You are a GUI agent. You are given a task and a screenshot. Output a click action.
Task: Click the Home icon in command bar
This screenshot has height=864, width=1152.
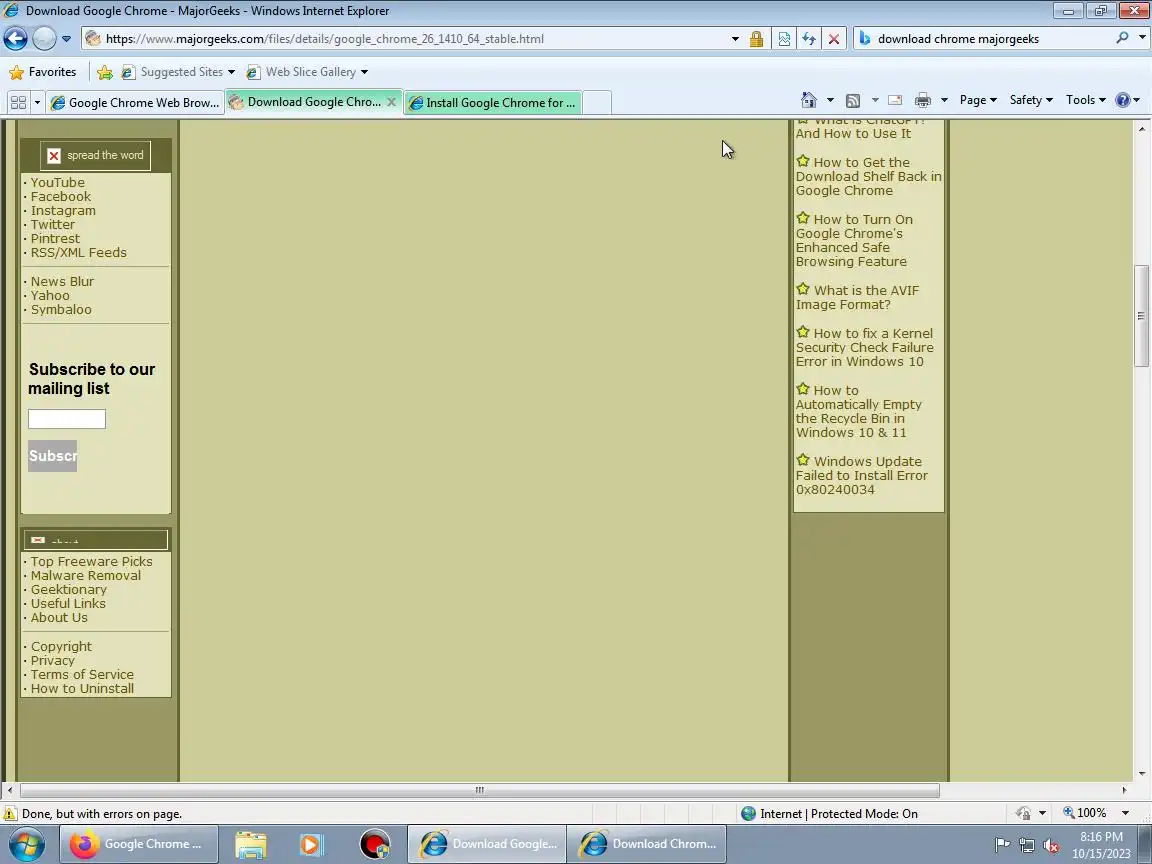click(809, 100)
